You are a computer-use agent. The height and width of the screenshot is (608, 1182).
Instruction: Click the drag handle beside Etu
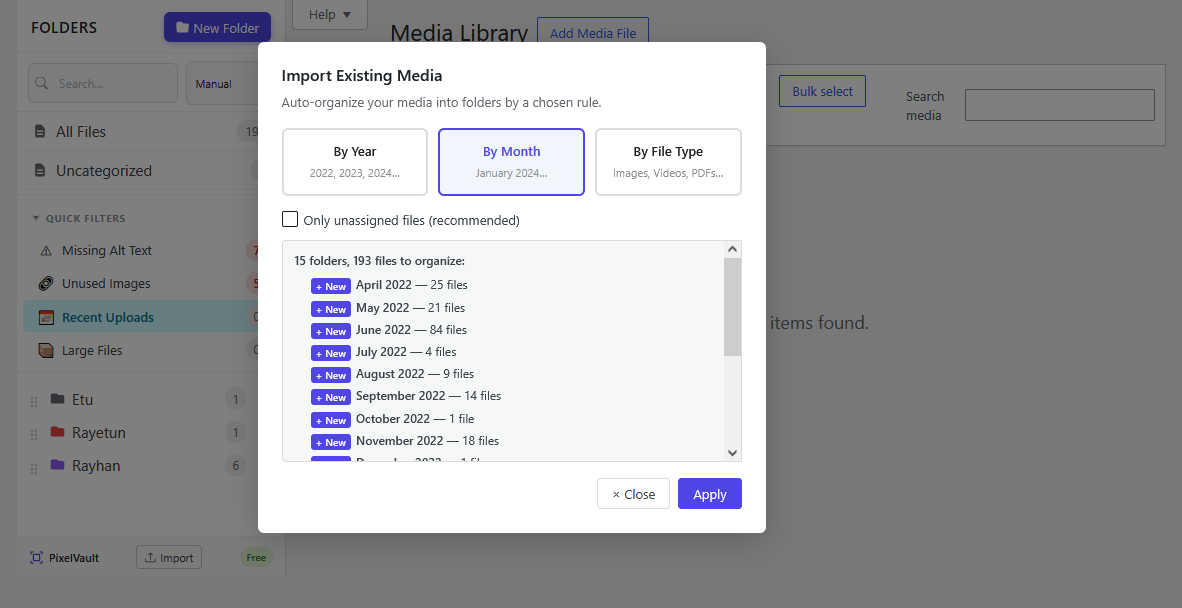(34, 402)
